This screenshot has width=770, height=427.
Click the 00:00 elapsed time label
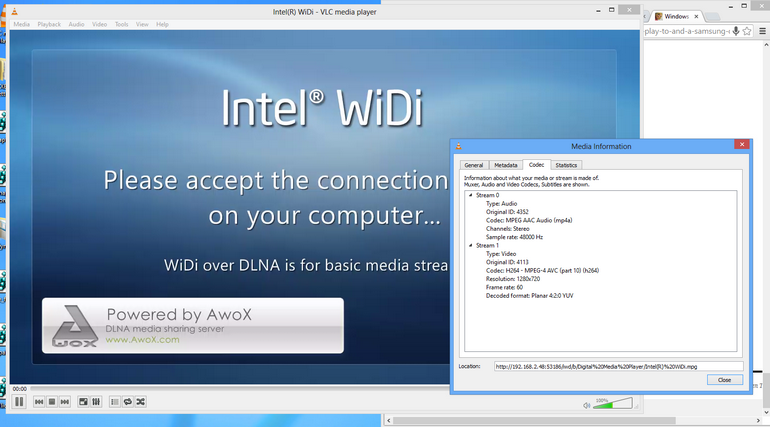click(x=20, y=389)
